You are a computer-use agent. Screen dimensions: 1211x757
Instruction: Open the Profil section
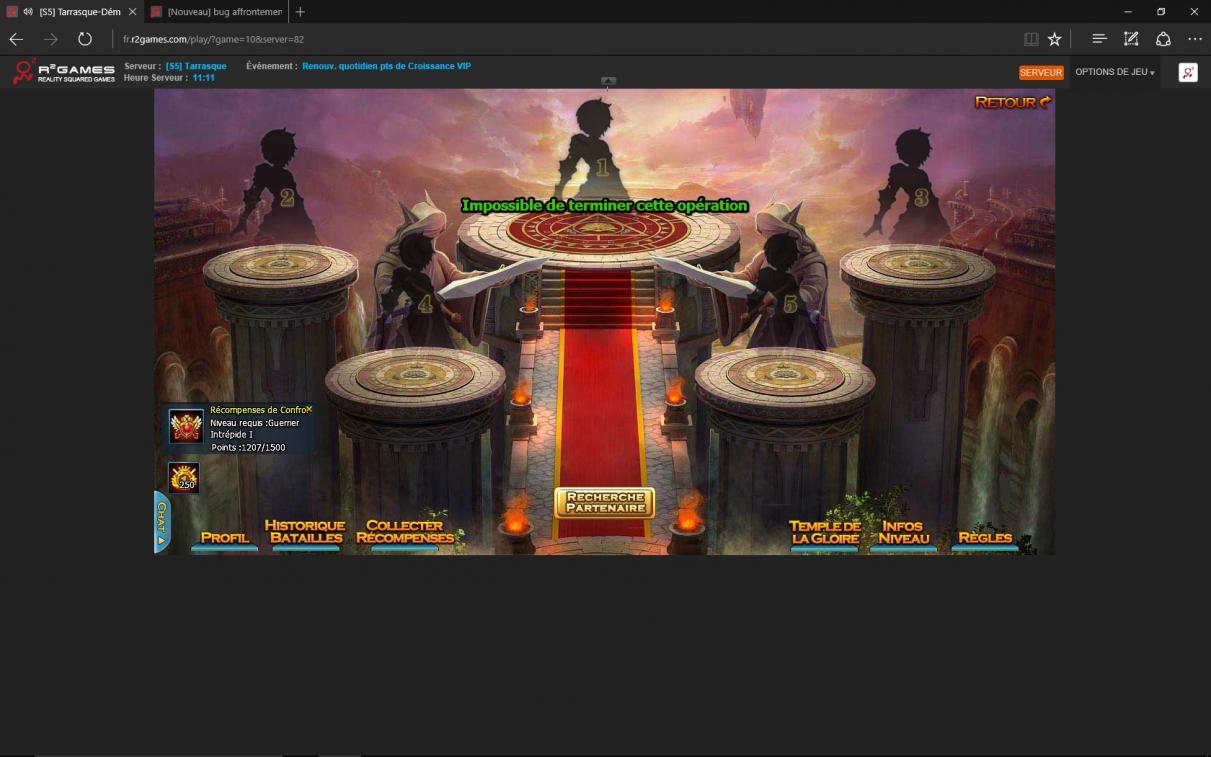[224, 537]
